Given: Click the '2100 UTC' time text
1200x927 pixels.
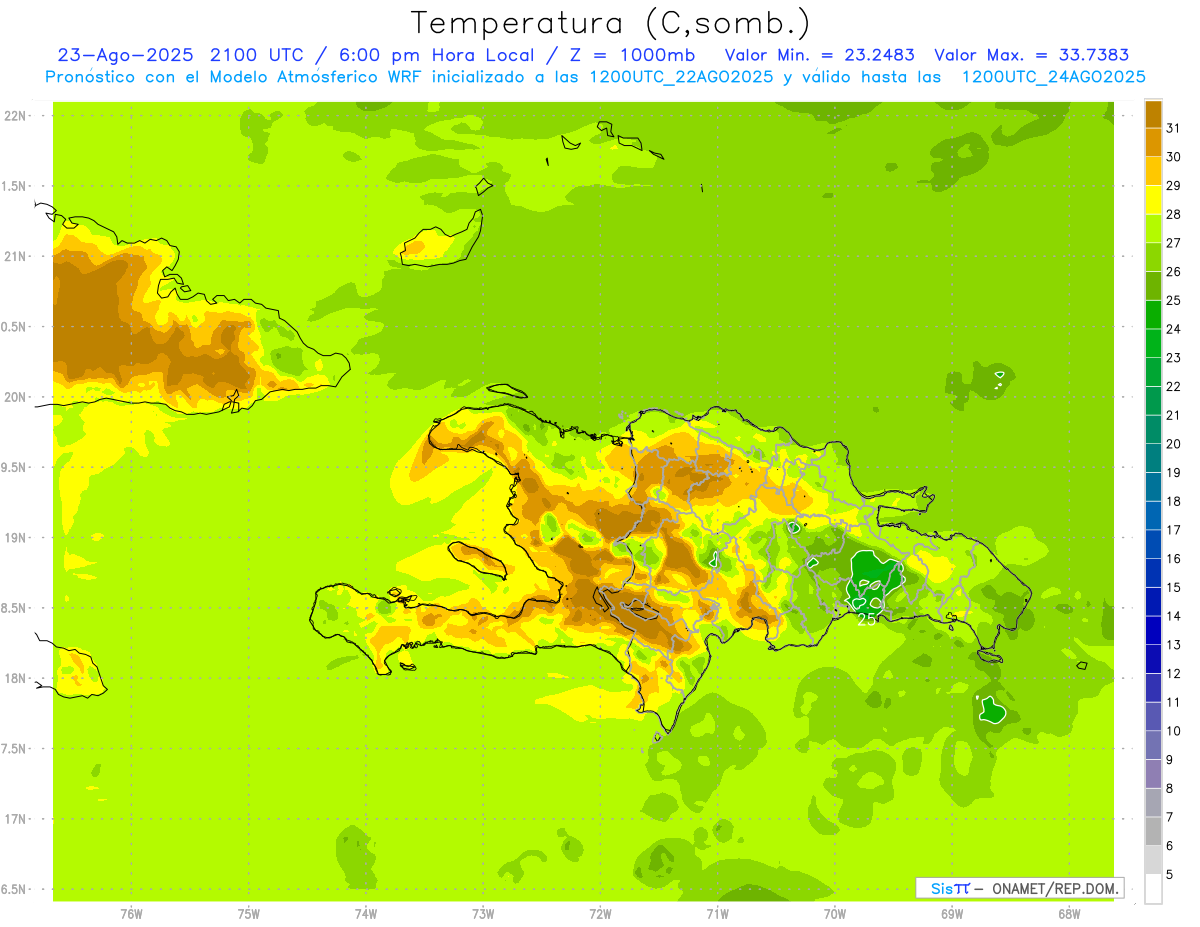Looking at the screenshot, I should pos(258,55).
